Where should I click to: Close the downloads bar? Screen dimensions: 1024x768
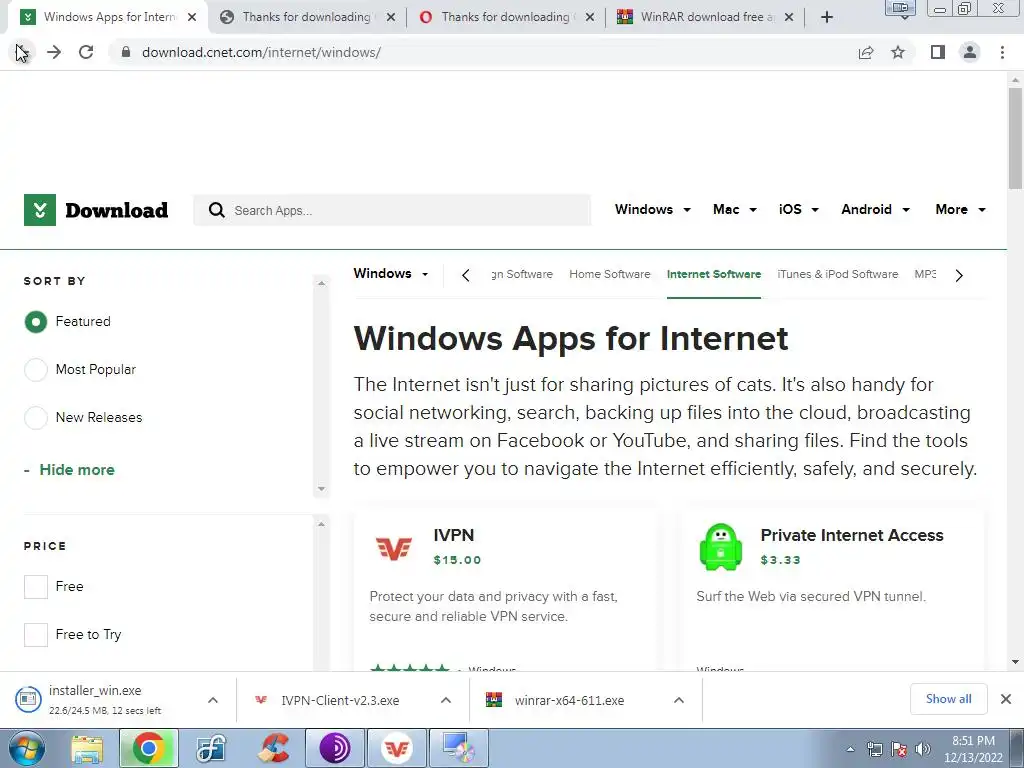pos(1006,699)
